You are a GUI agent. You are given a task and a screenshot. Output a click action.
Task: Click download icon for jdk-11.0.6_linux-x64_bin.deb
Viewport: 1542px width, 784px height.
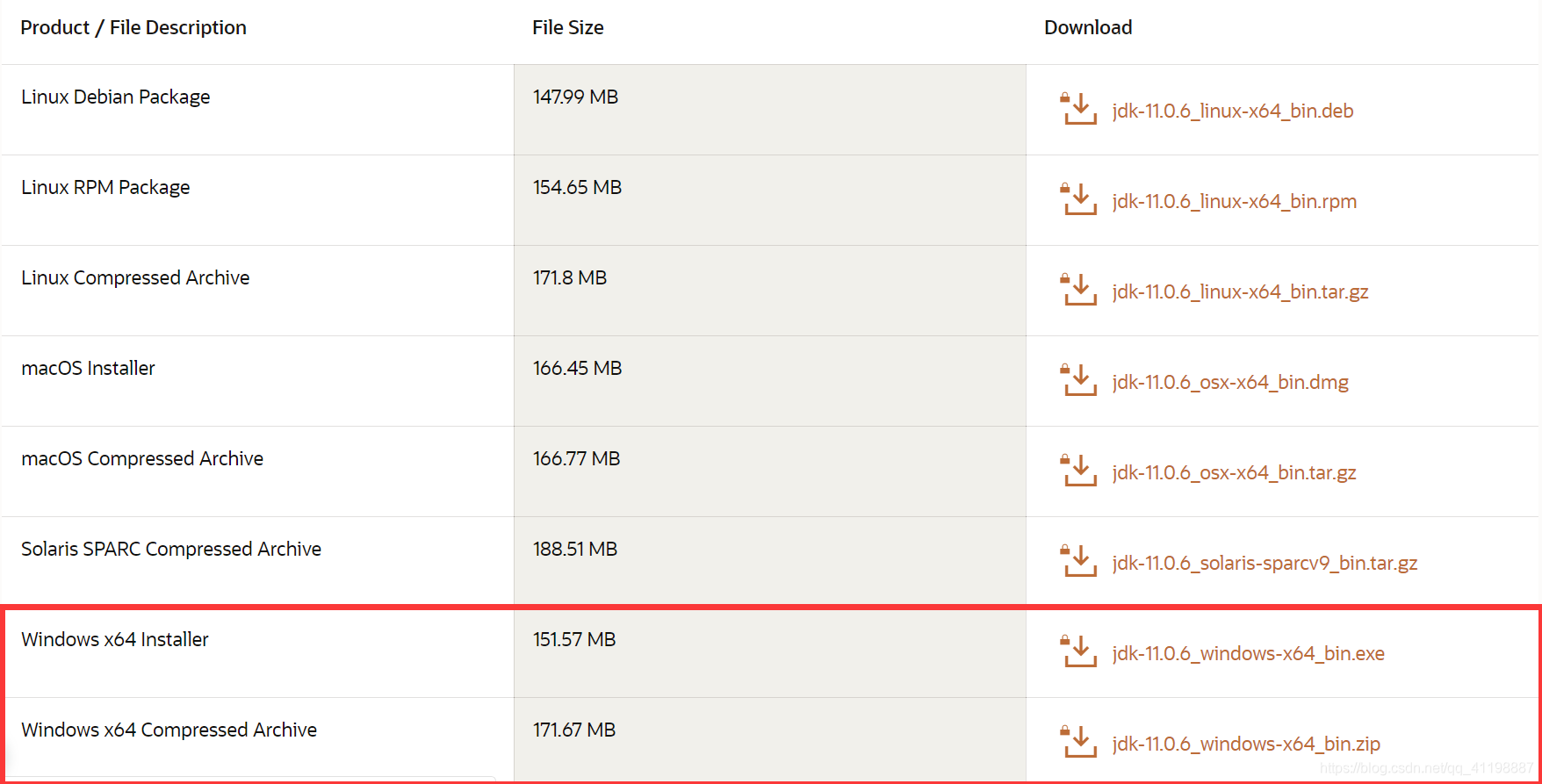point(1078,110)
